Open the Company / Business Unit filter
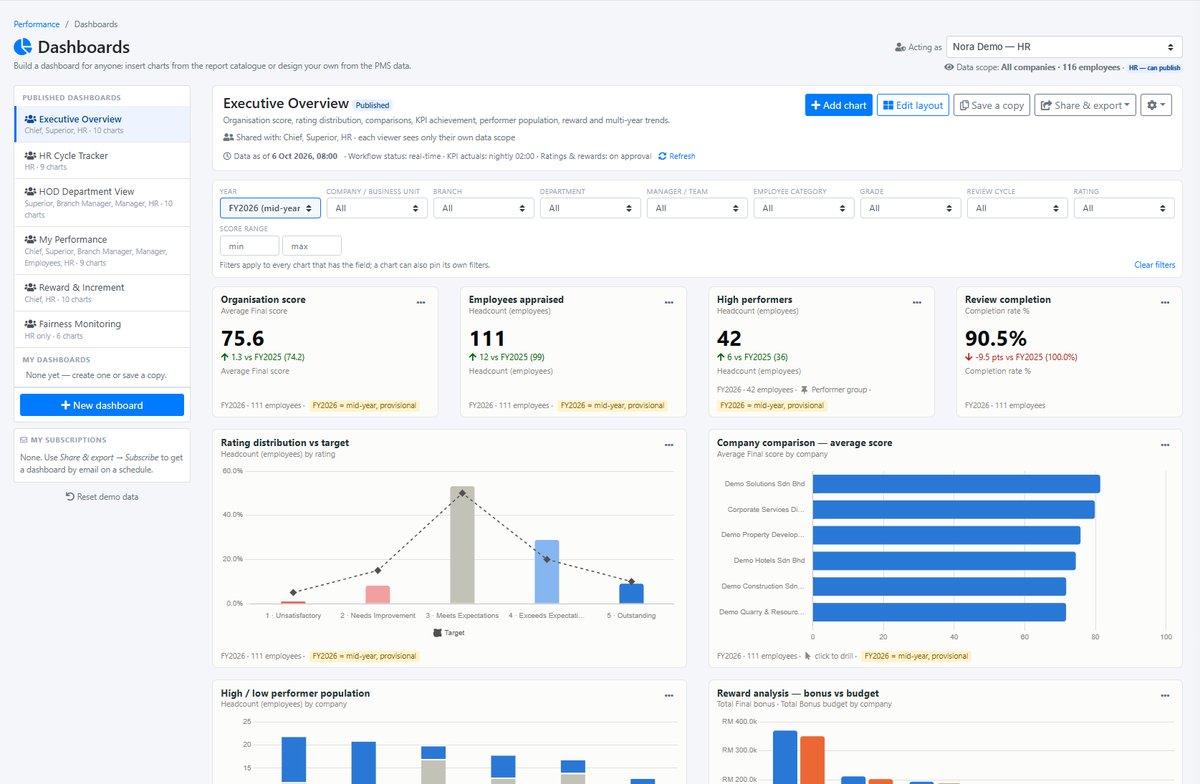 (x=377, y=208)
